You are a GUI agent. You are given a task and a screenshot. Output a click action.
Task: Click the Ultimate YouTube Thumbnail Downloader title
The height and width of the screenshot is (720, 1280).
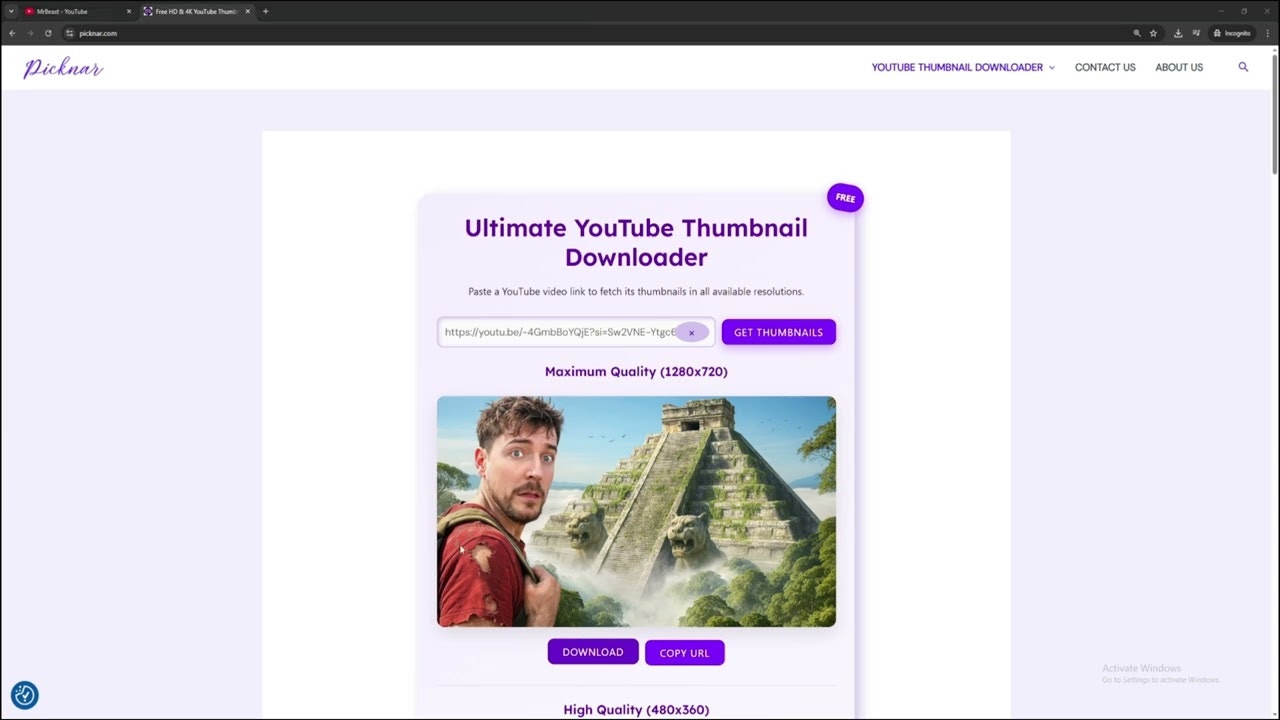(x=636, y=242)
